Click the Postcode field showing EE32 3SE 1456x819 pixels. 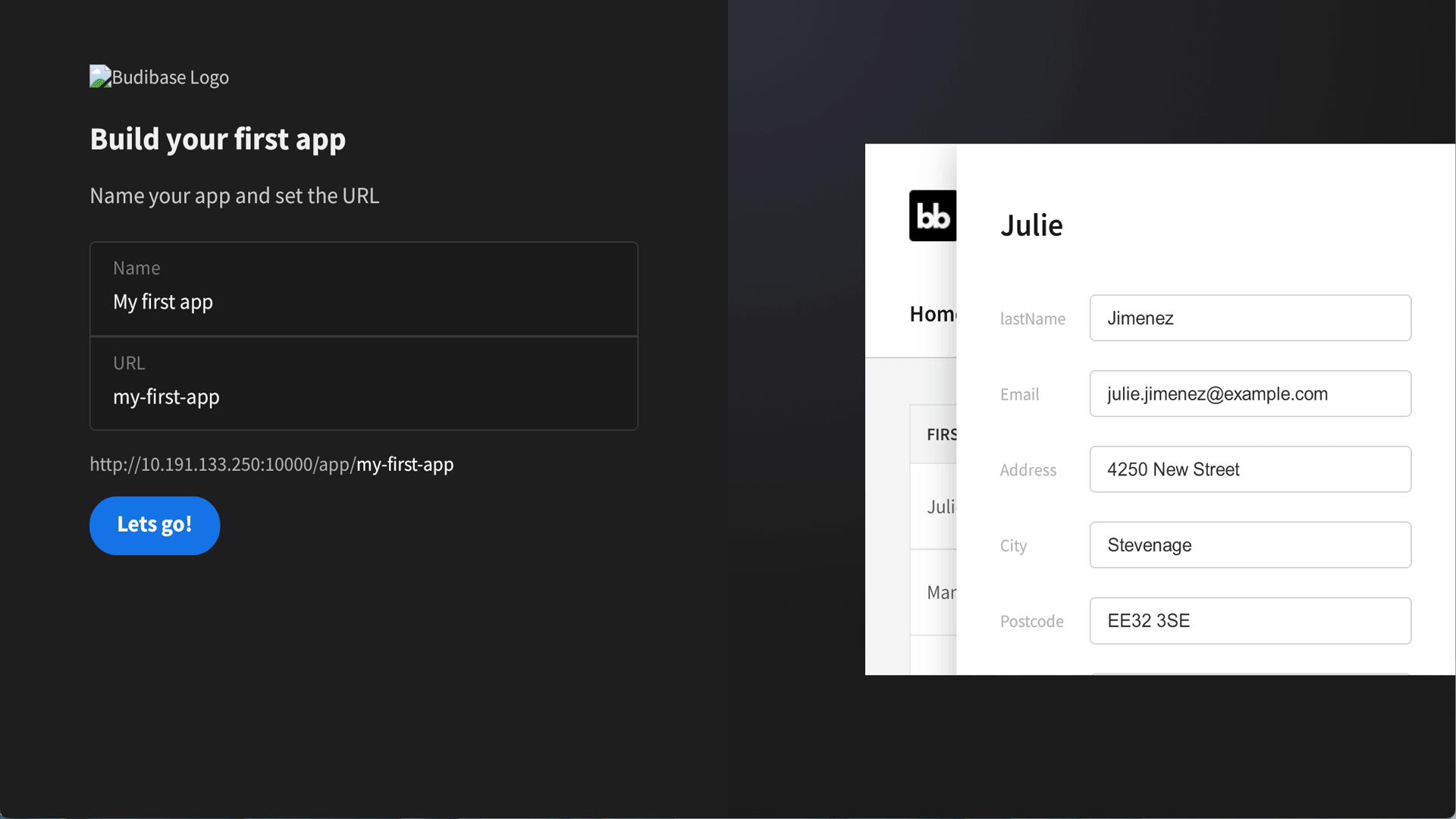point(1249,620)
